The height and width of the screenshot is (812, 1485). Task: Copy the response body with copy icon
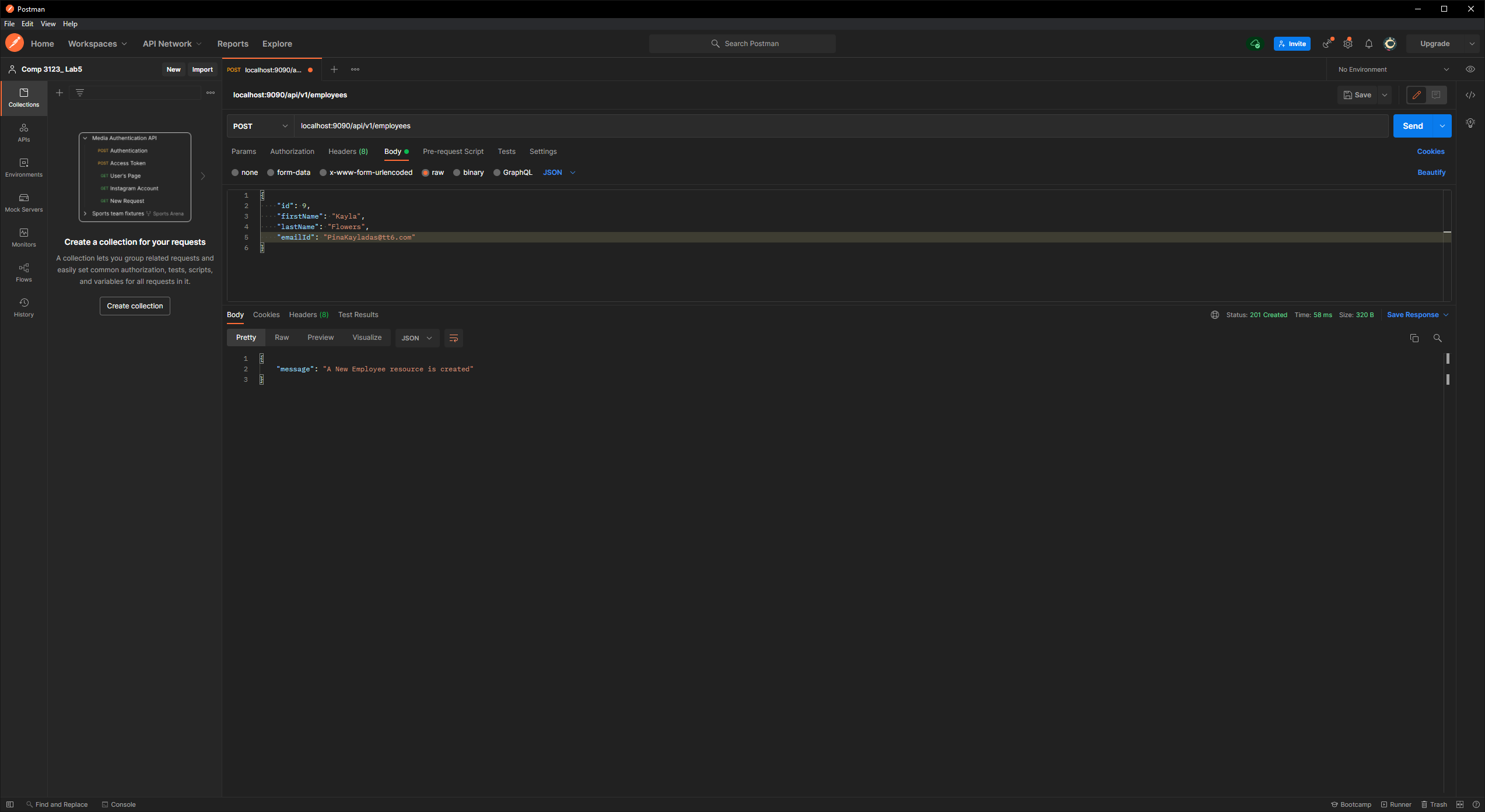1414,338
